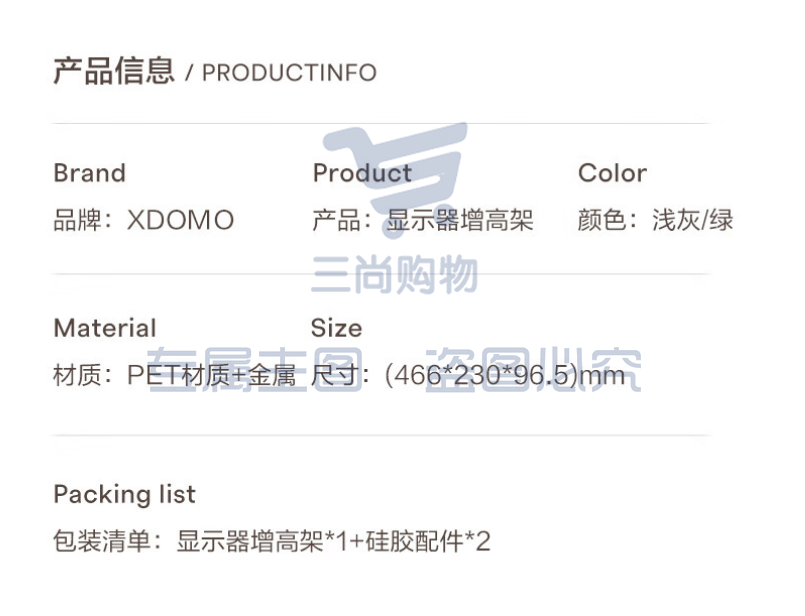Click the 盗图必究 watermark text
This screenshot has width=805, height=616.
pos(533,370)
